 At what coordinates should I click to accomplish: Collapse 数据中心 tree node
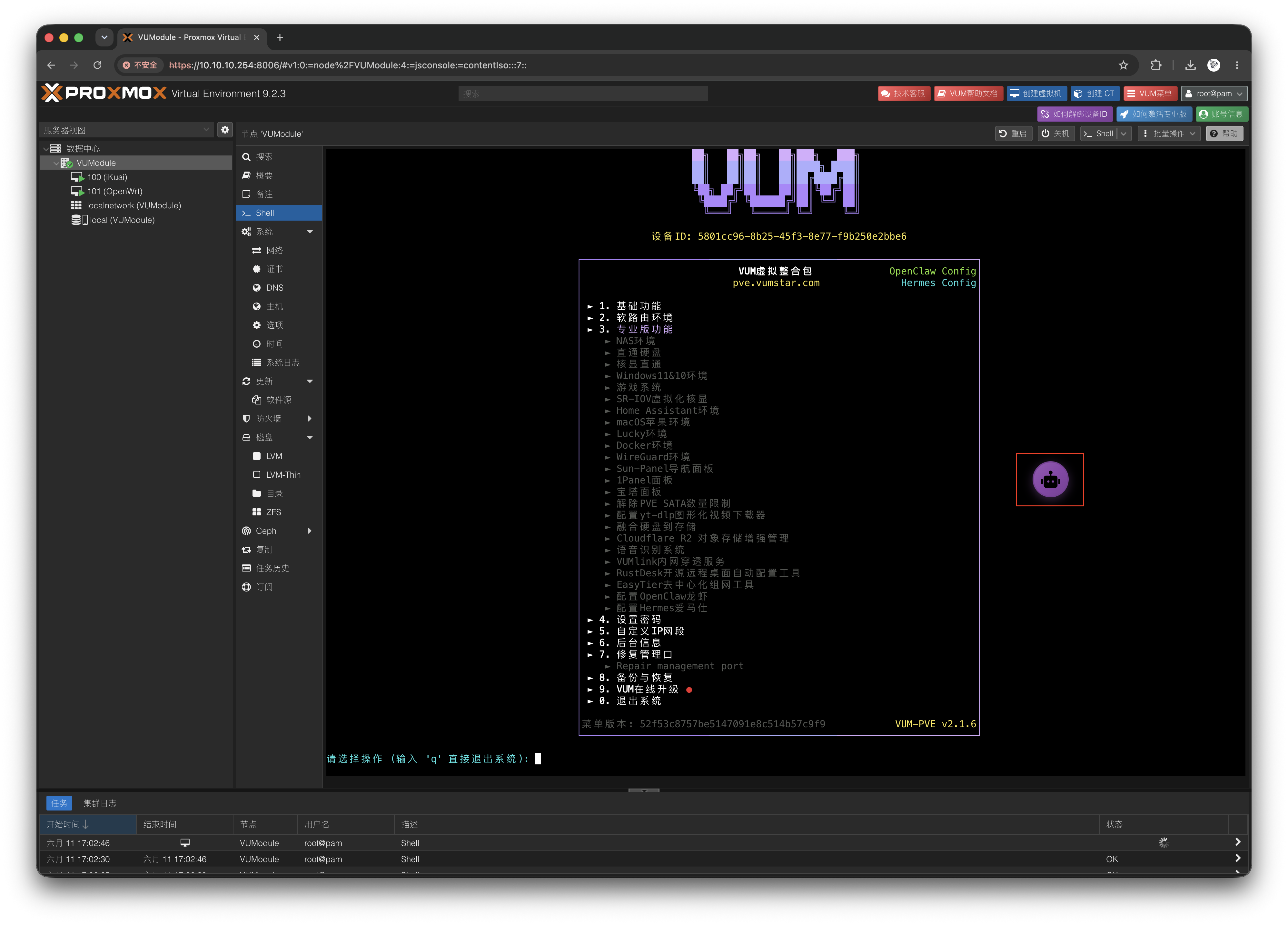coord(45,149)
